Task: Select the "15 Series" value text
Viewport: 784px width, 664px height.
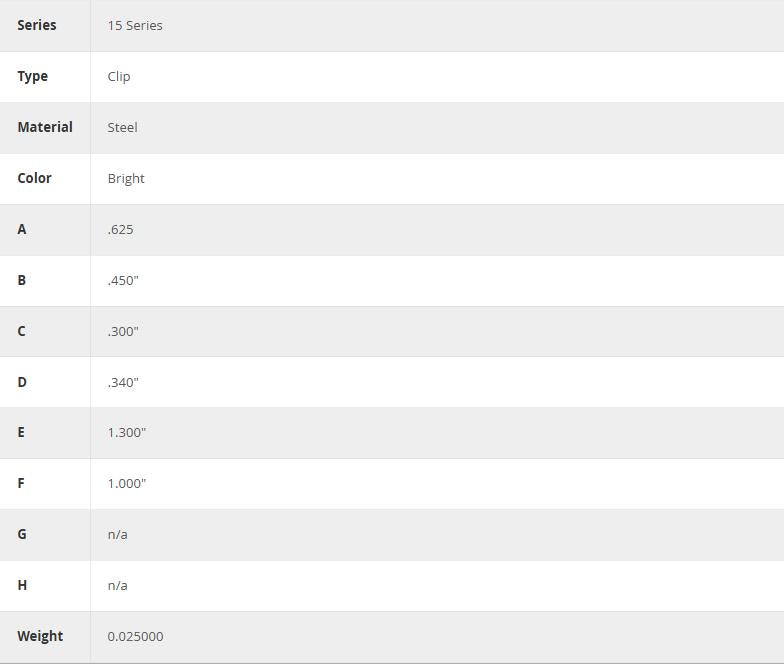Action: tap(135, 26)
